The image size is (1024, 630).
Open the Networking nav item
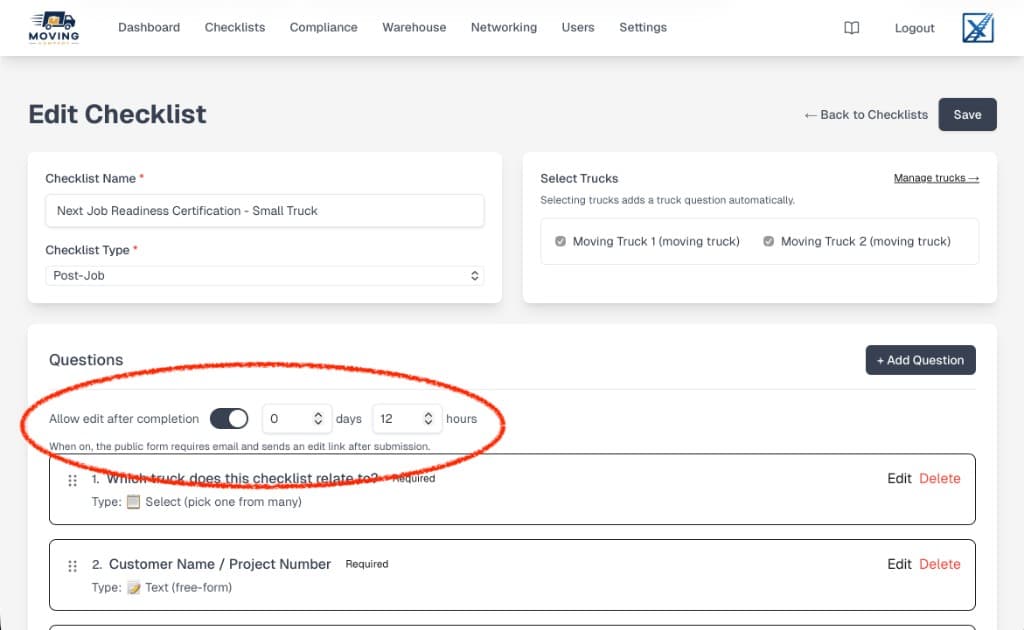point(504,27)
